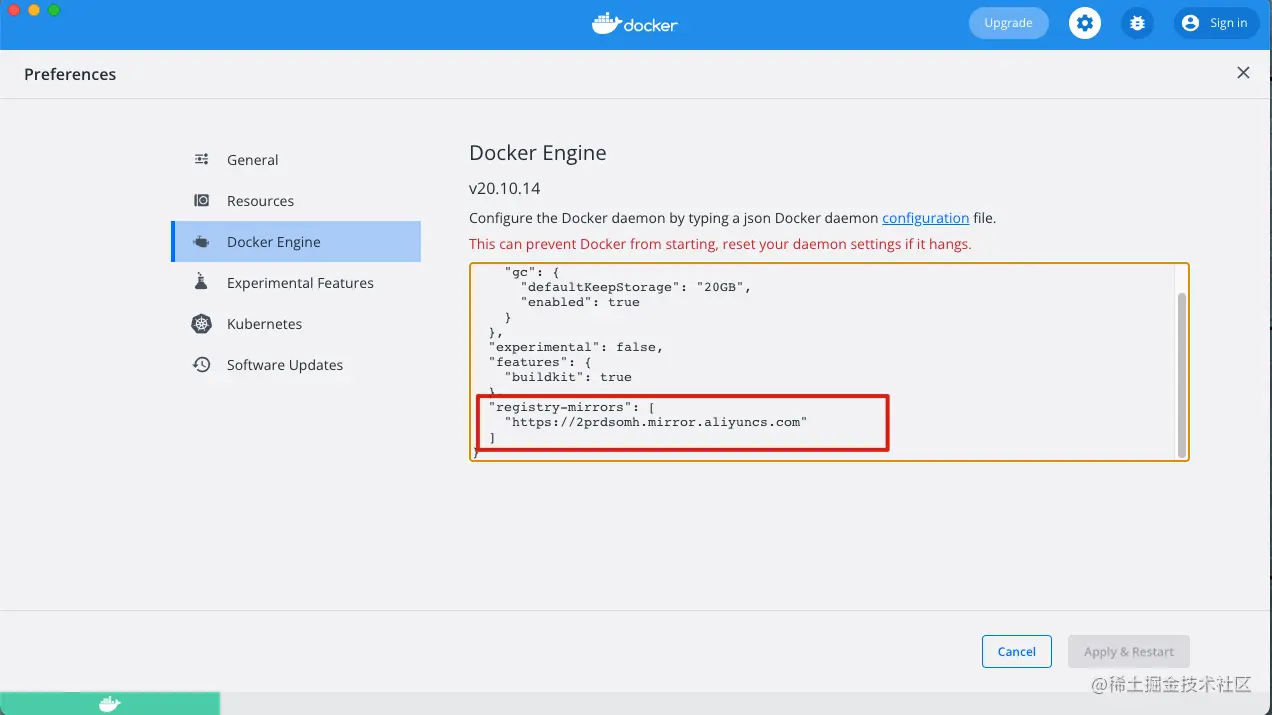Image resolution: width=1272 pixels, height=715 pixels.
Task: Open the settings gear icon in header
Action: [x=1085, y=23]
